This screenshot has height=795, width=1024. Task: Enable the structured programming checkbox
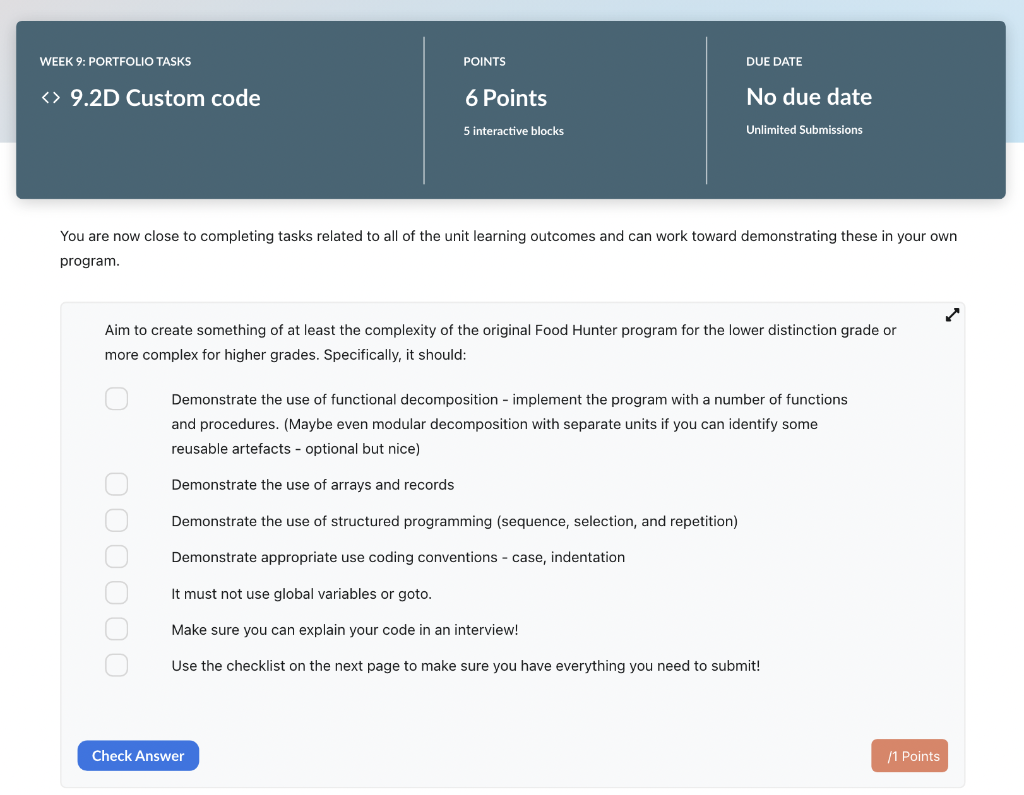coord(117,521)
